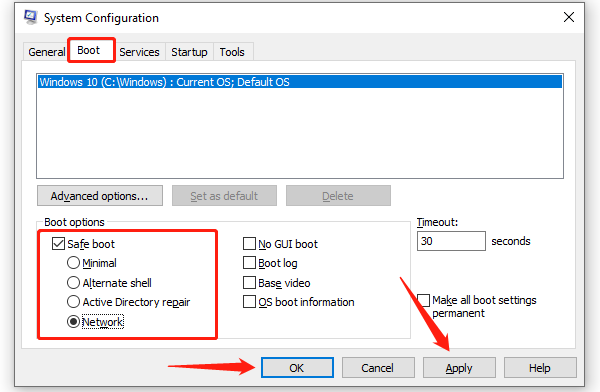600x392 pixels.
Task: Go to the Startup tab
Action: click(189, 52)
